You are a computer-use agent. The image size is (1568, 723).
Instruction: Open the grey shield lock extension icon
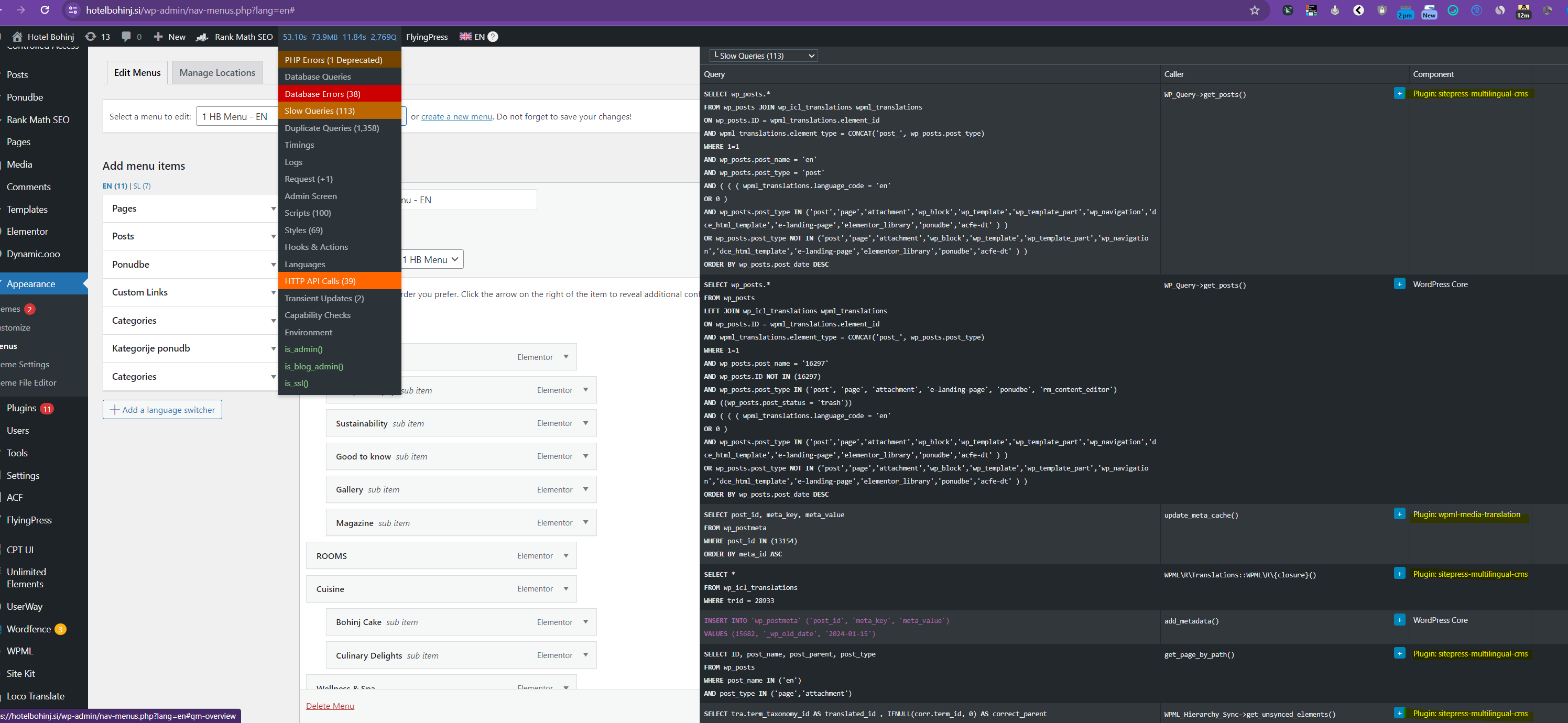1382,10
